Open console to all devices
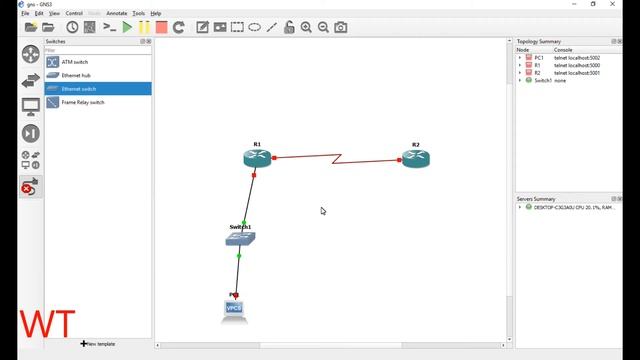Image resolution: width=640 pixels, height=360 pixels. (x=109, y=27)
